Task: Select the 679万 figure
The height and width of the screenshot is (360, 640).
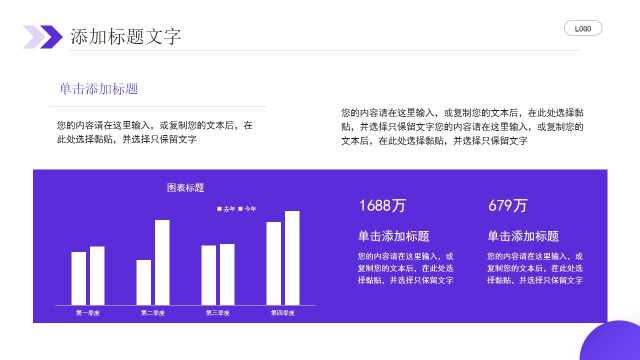Action: click(507, 205)
